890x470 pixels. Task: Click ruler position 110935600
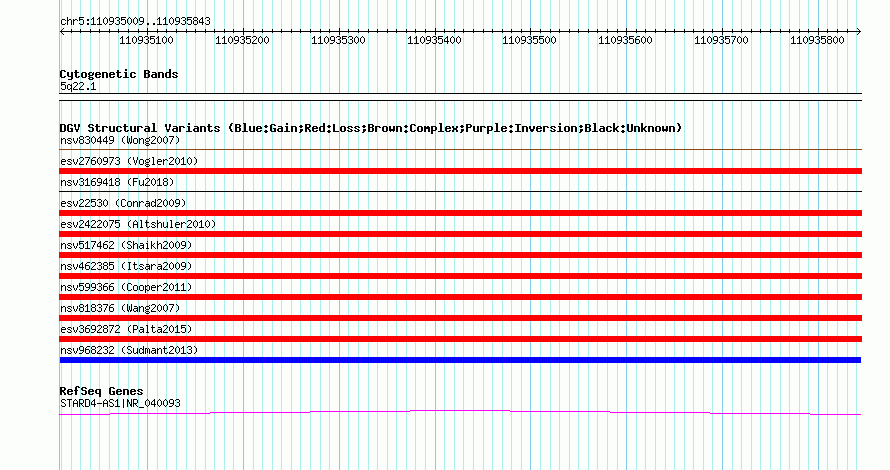click(x=625, y=40)
